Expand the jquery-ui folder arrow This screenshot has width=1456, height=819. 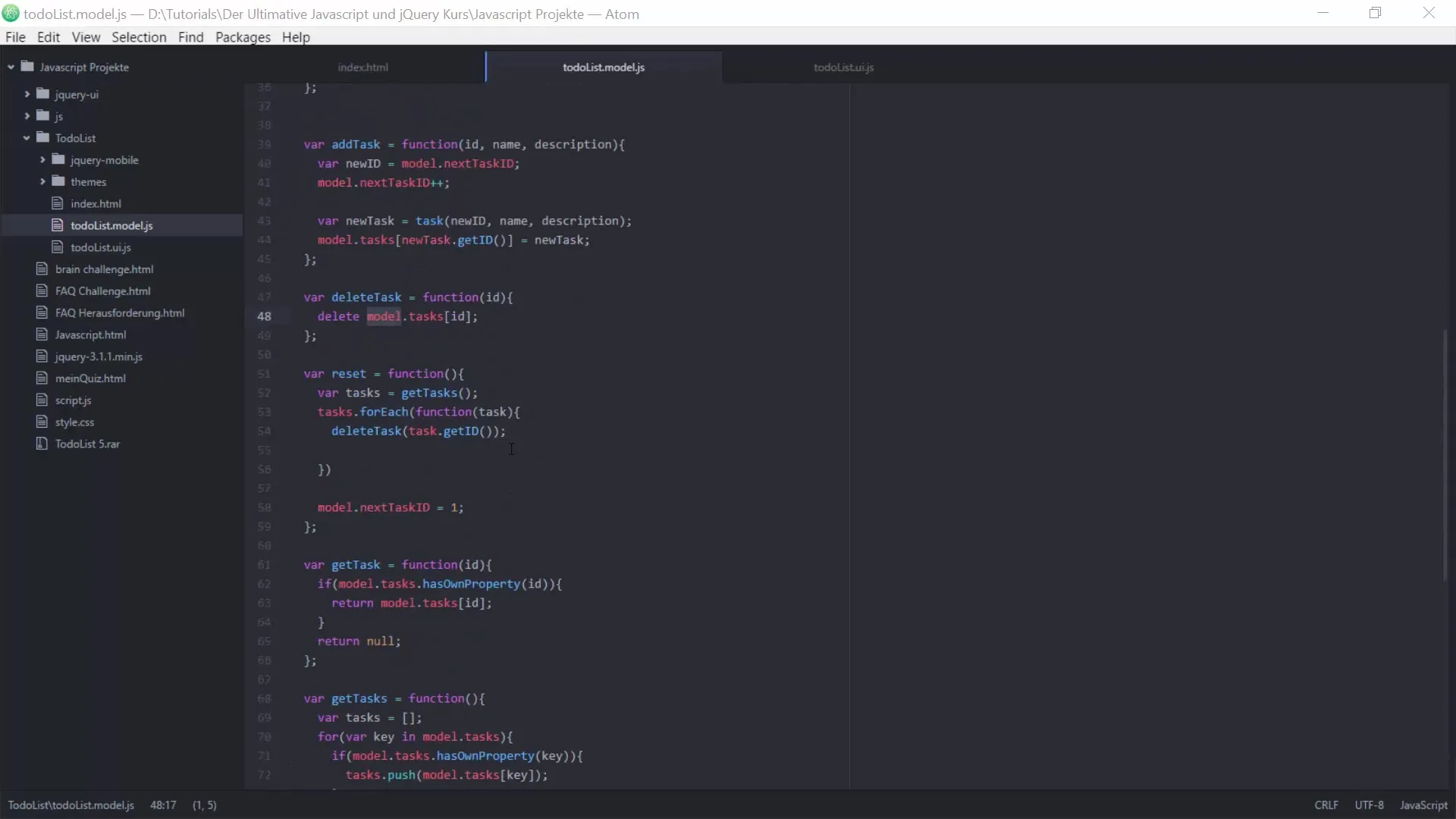point(27,94)
